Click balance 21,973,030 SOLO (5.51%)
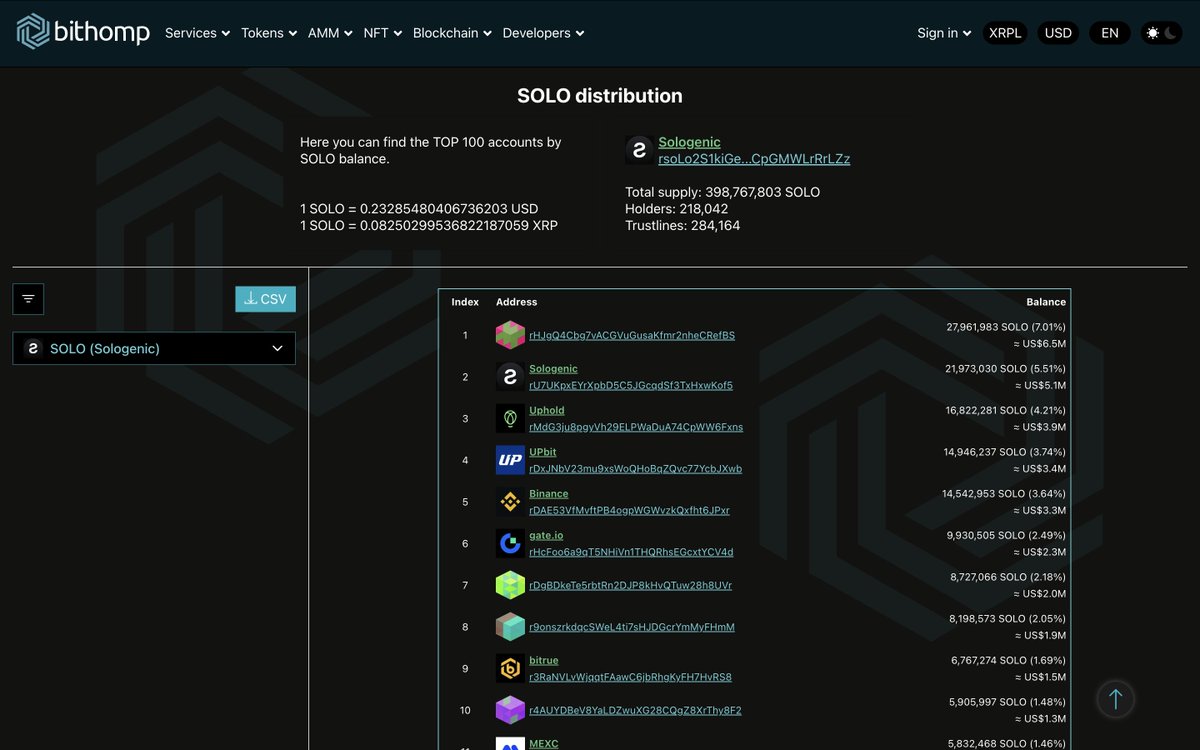1200x750 pixels. point(1006,369)
